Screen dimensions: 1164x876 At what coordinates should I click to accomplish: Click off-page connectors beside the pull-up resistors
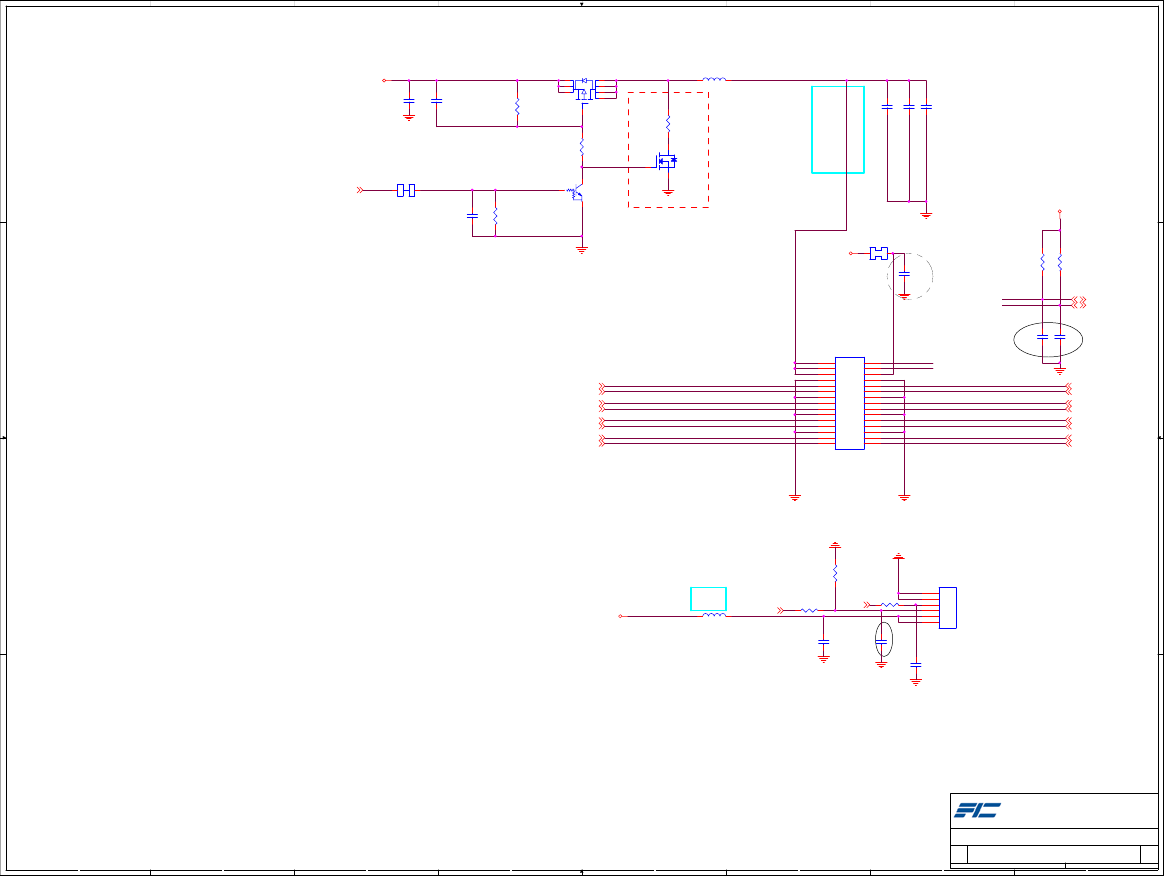(x=1079, y=302)
